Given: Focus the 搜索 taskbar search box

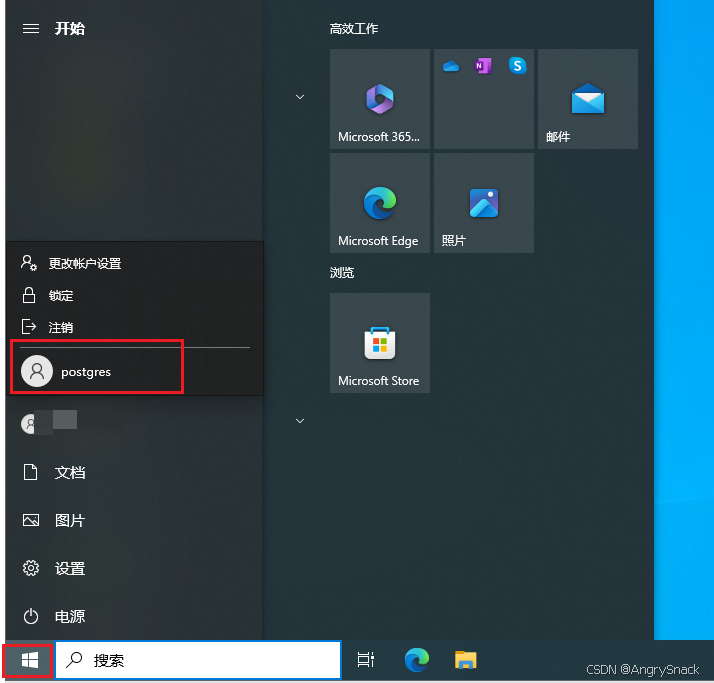Looking at the screenshot, I should pyautogui.click(x=199, y=660).
